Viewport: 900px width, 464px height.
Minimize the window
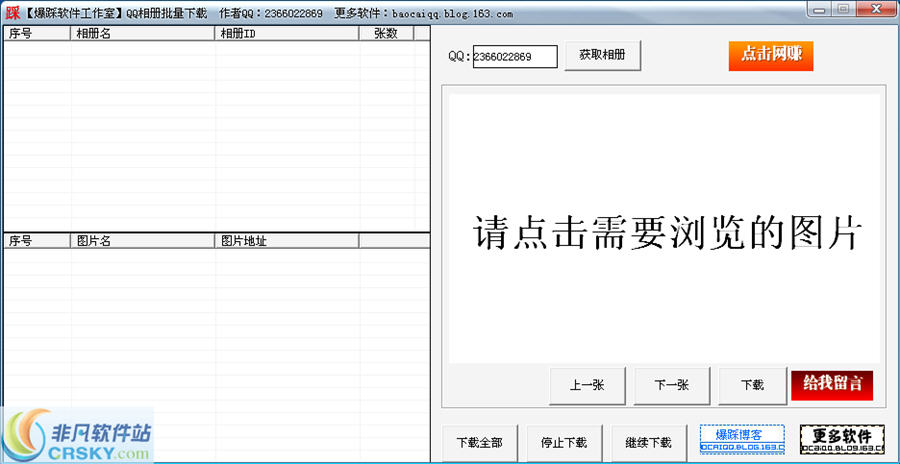[x=818, y=9]
